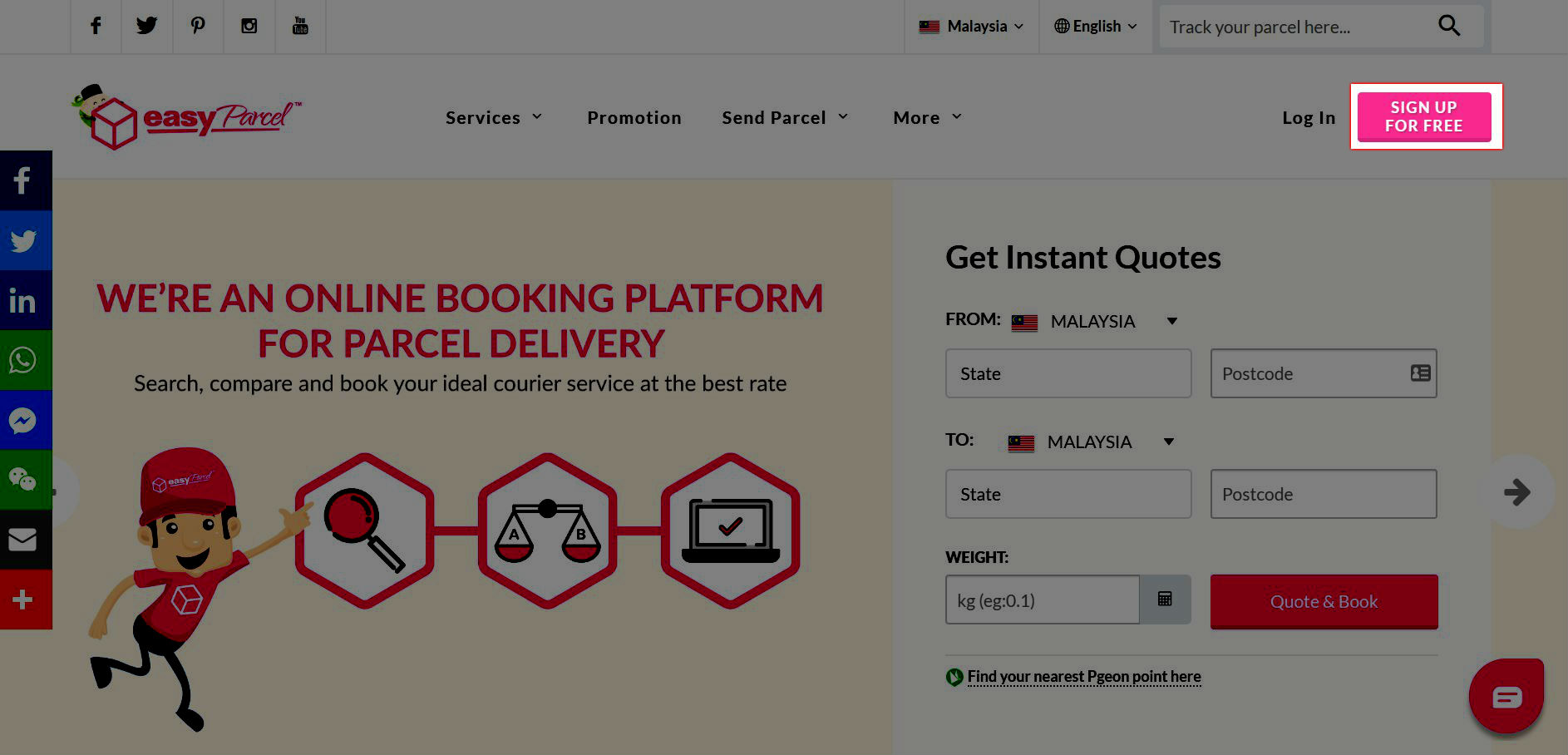The height and width of the screenshot is (755, 1568).
Task: Open the live chat bubble
Action: [1506, 696]
